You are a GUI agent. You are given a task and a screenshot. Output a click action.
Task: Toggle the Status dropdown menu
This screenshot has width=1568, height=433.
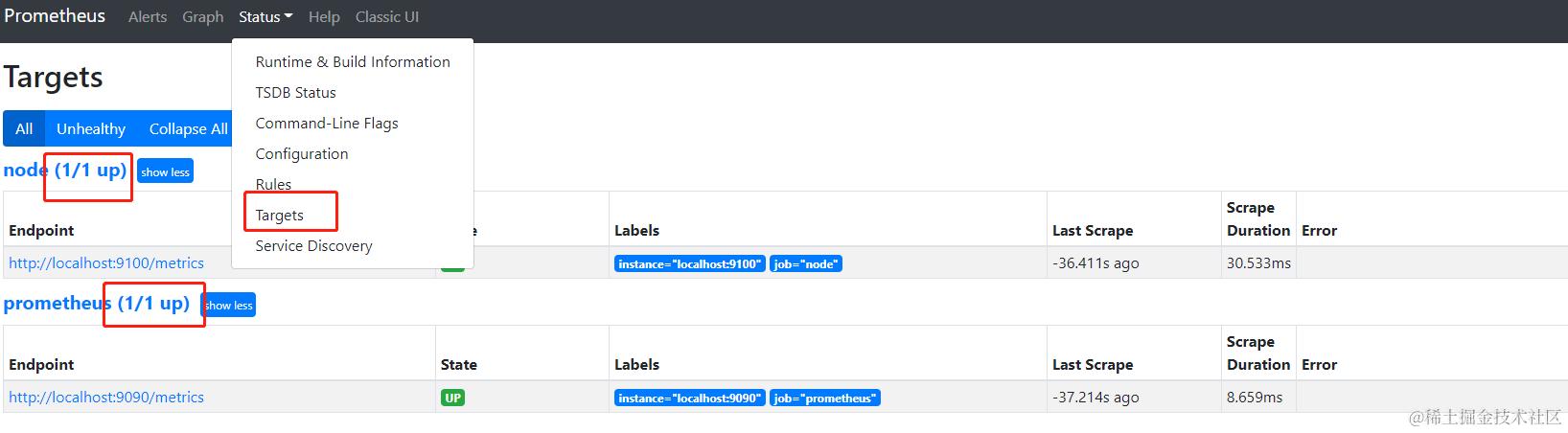(265, 17)
